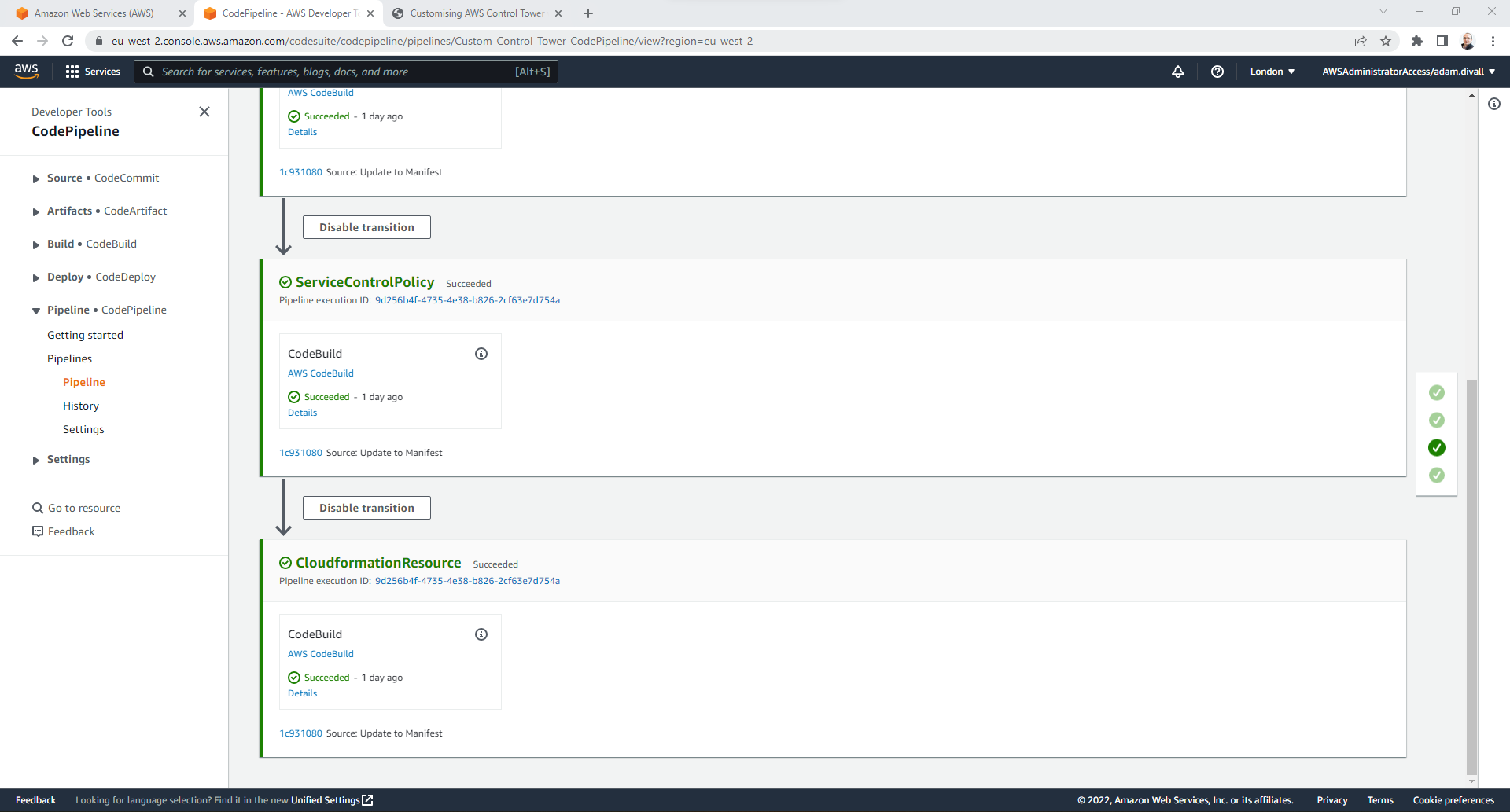Image resolution: width=1510 pixels, height=812 pixels.
Task: Open Chrome three-dot menu
Action: [x=1493, y=41]
